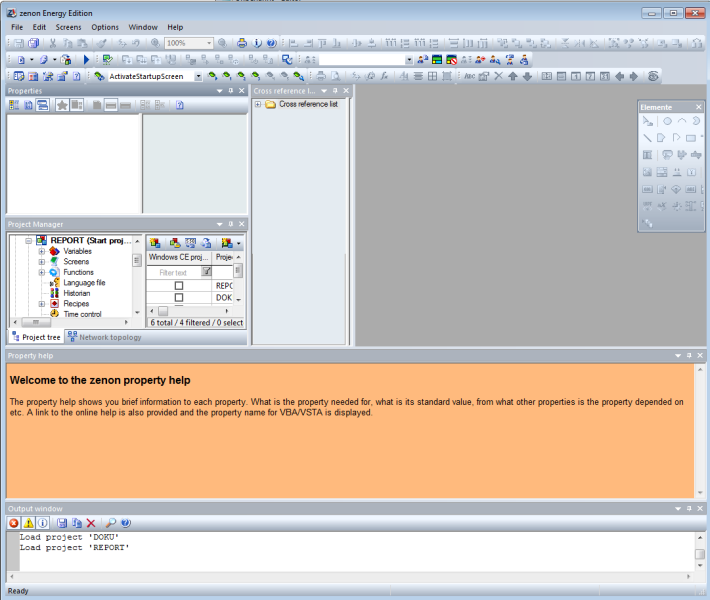
Task: Switch to the Network topology tab
Action: 105,337
